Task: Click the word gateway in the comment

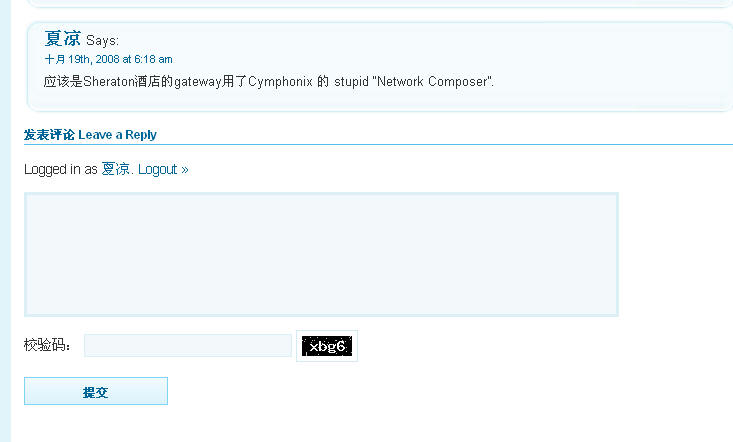Action: [x=197, y=82]
